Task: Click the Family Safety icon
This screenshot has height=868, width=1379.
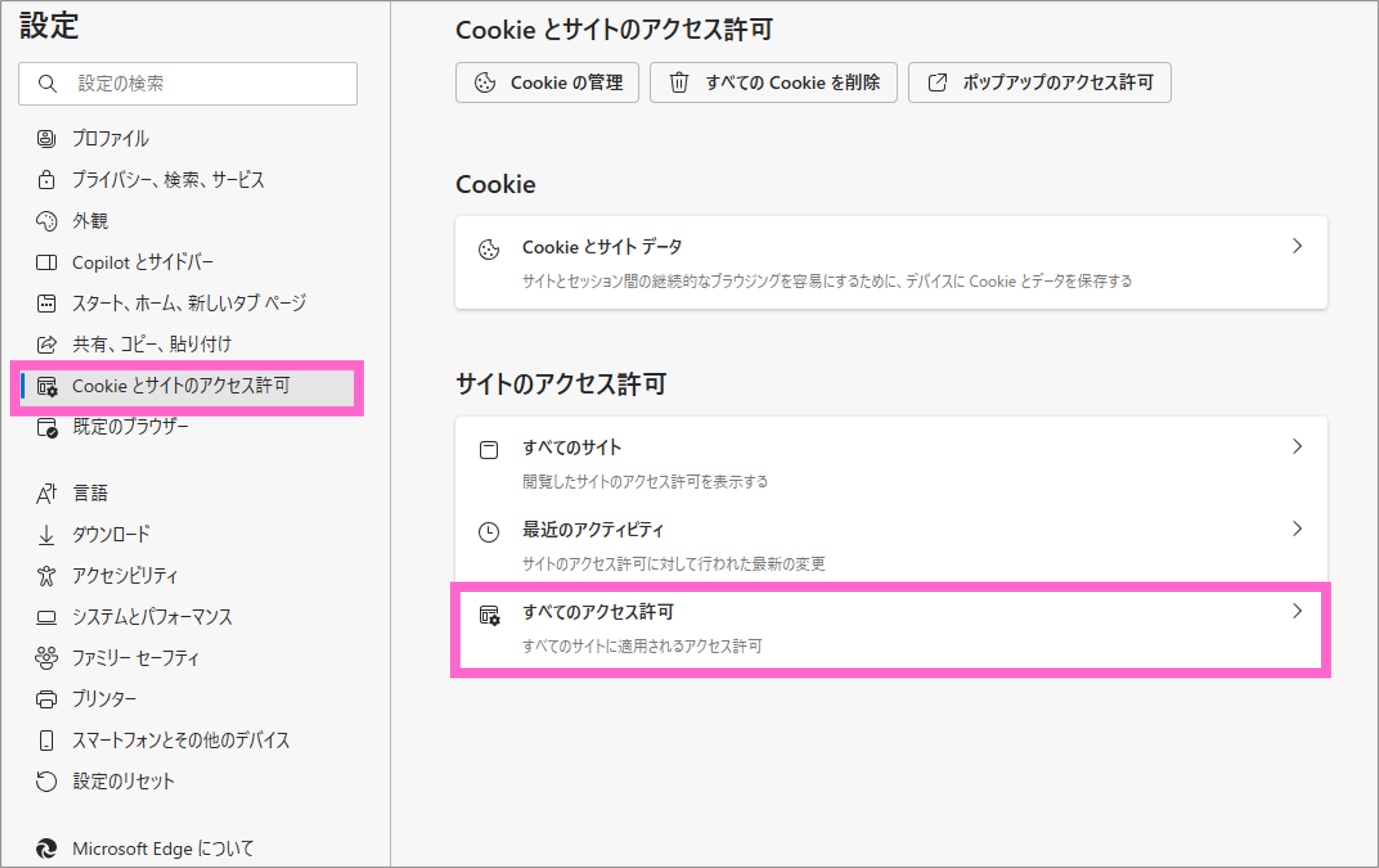Action: coord(46,658)
